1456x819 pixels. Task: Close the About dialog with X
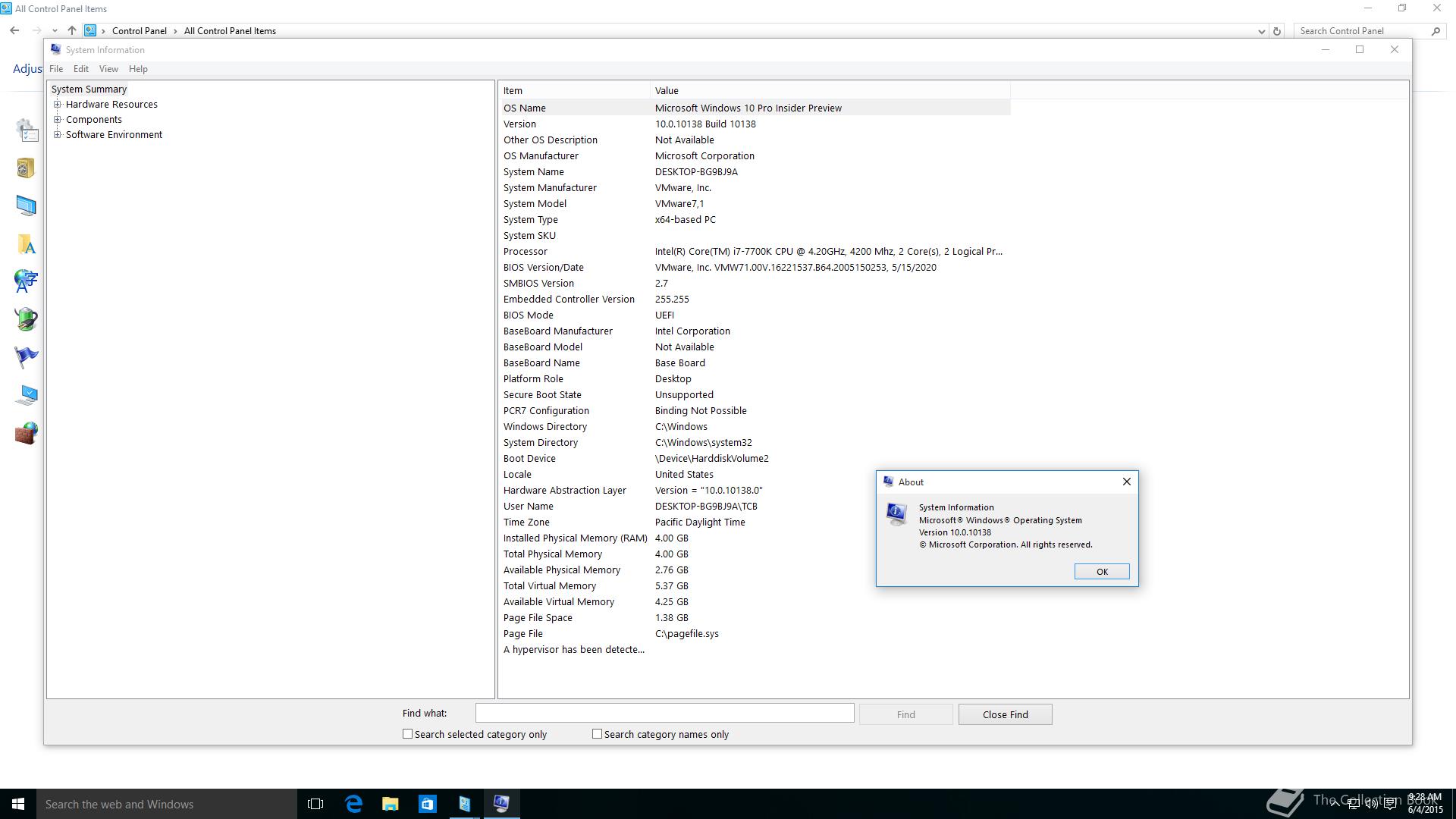pos(1126,482)
